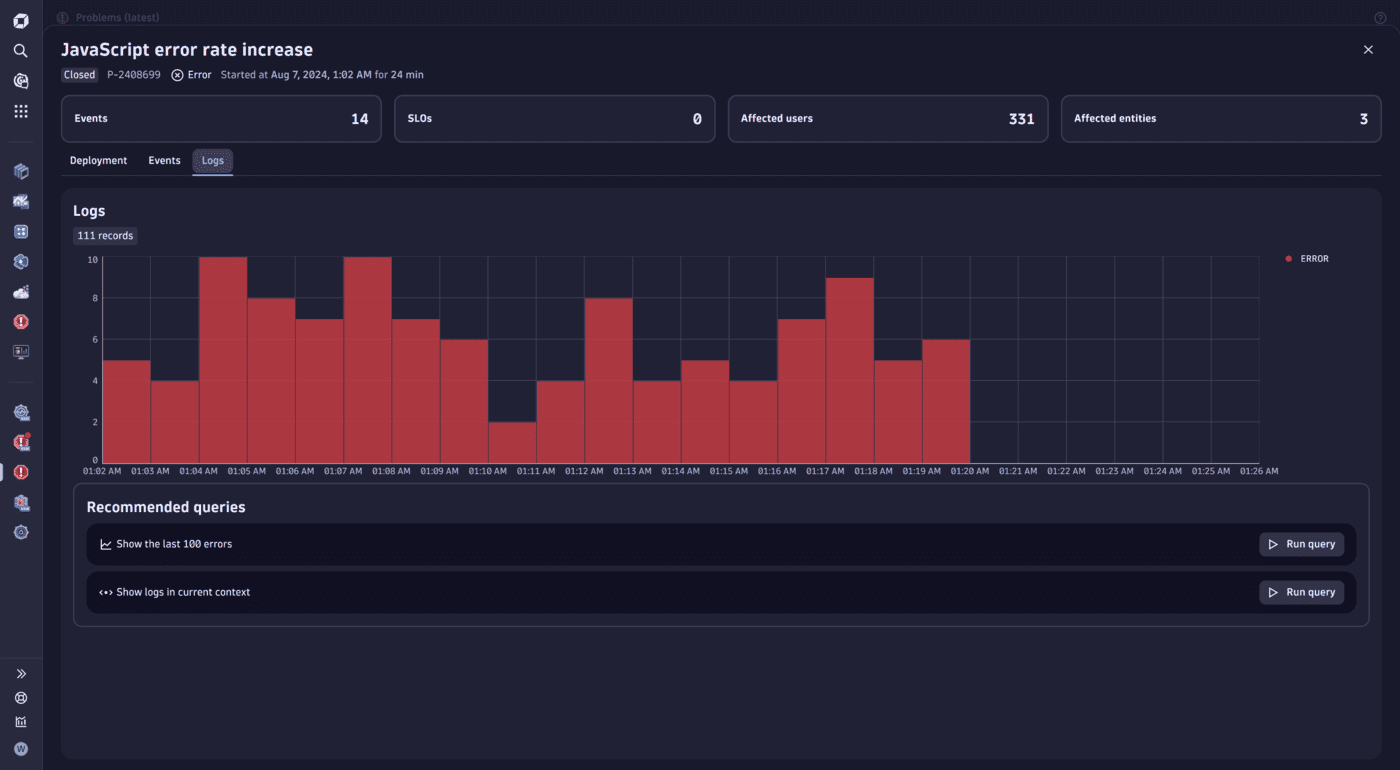The height and width of the screenshot is (770, 1400).
Task: Toggle the ERROR series in the chart legend
Action: point(1307,258)
